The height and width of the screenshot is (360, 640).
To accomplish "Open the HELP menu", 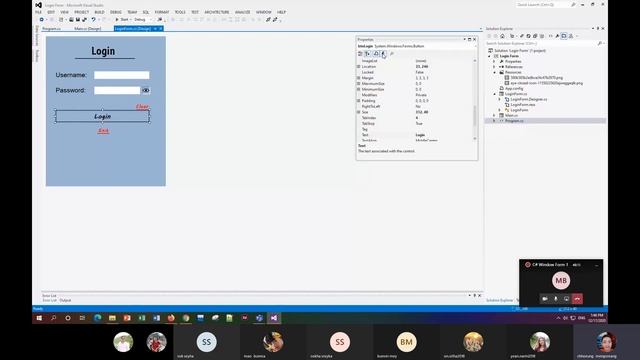I will pyautogui.click(x=281, y=12).
